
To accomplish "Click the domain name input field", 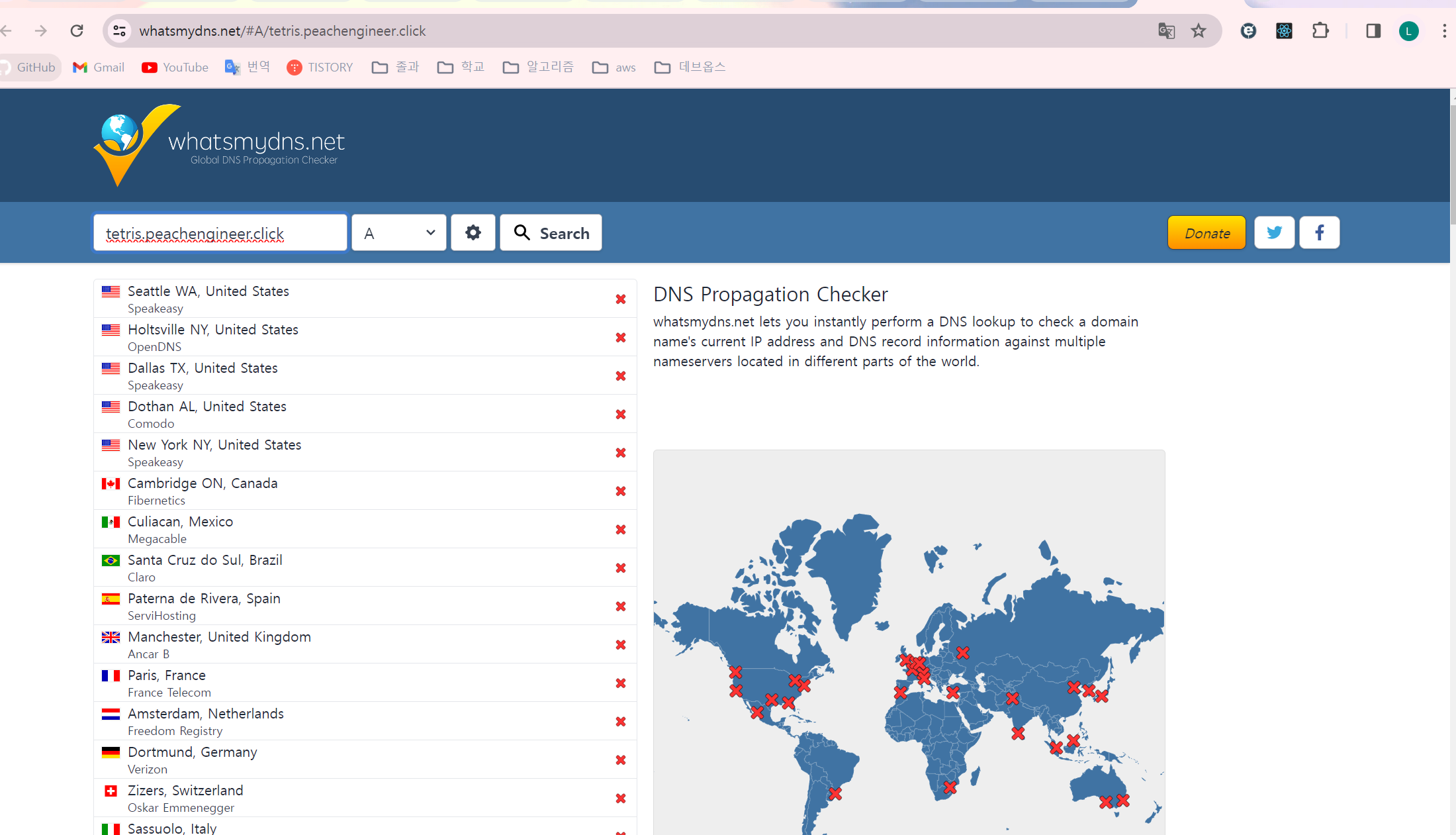I will (x=220, y=232).
